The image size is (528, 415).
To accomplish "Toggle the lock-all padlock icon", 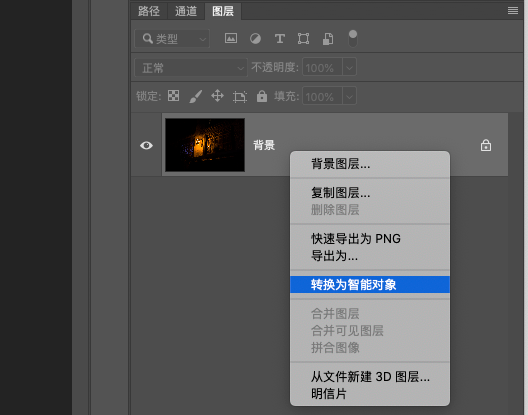I will click(262, 96).
